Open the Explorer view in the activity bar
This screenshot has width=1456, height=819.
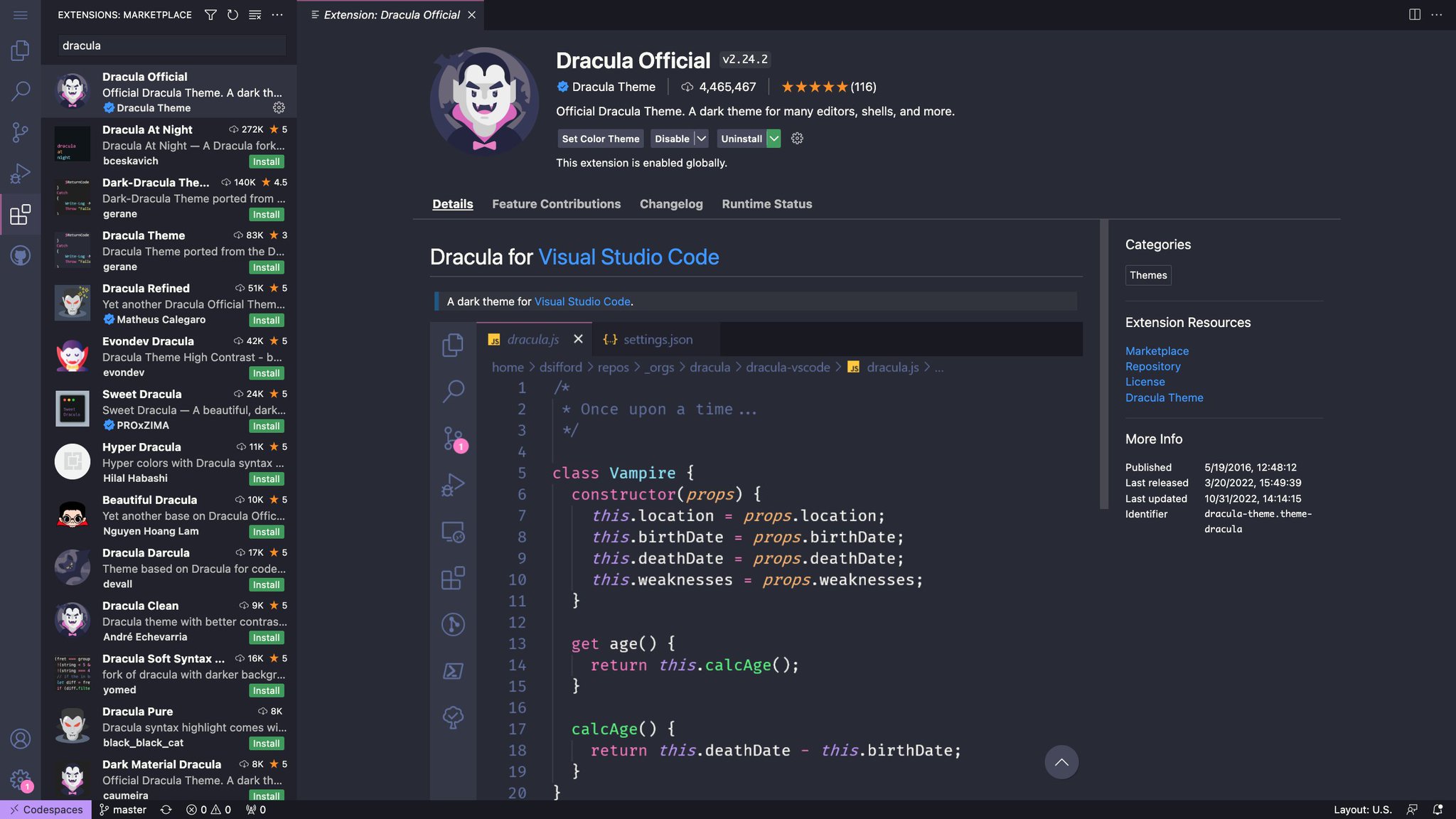coord(21,50)
